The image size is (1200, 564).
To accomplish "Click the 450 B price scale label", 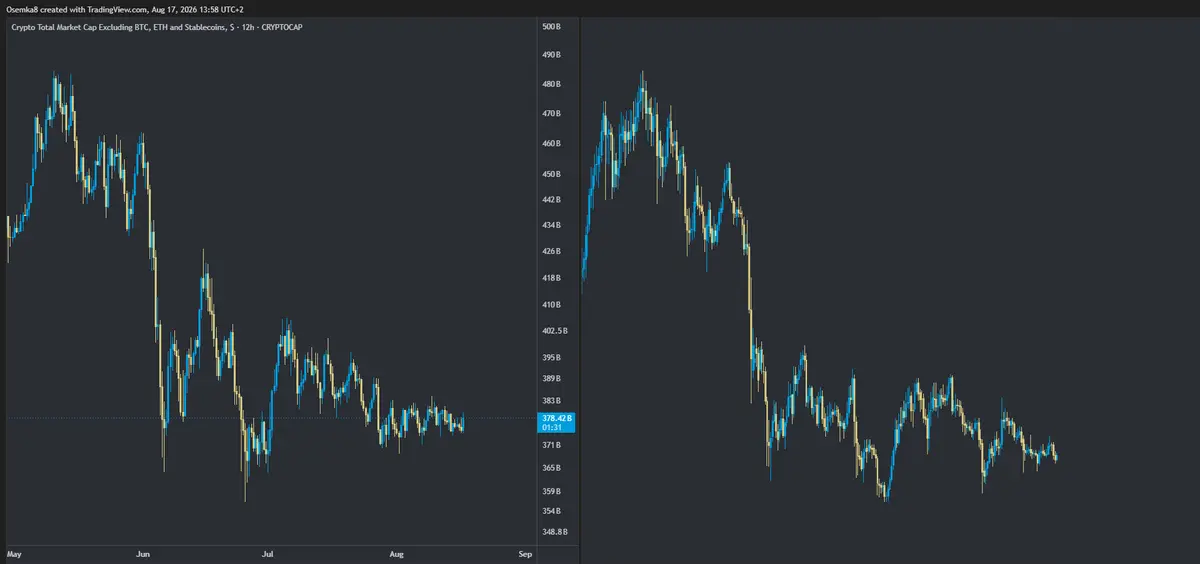I will coord(551,174).
